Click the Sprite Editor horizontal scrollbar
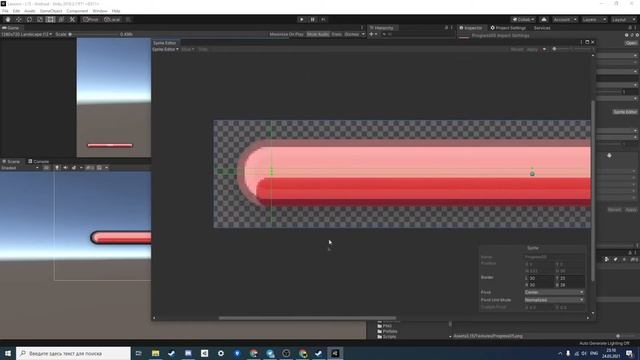This screenshot has height=360, width=640. (307, 318)
